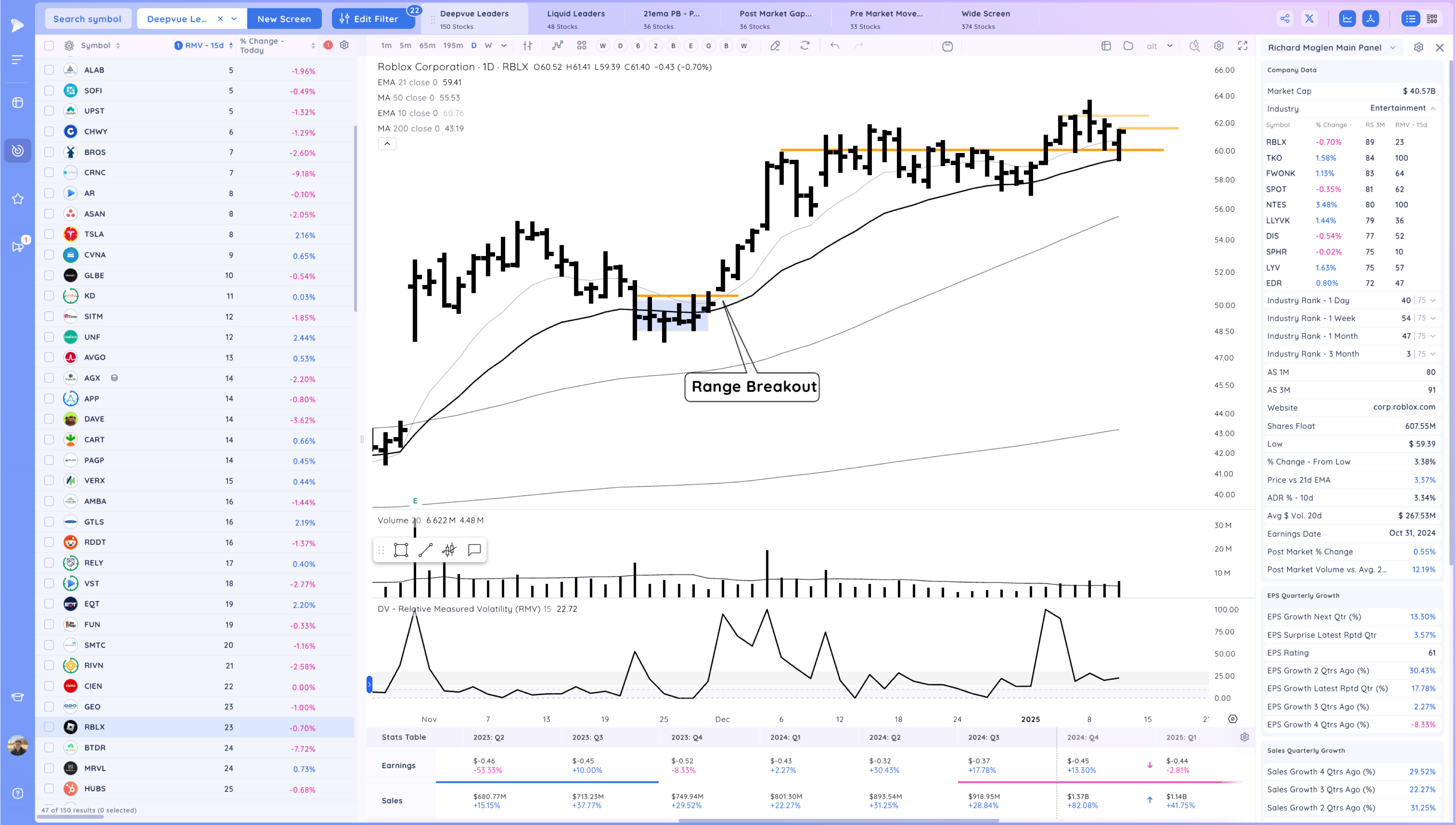The image size is (1456, 825).
Task: Switch to the Post Market Gap tab
Action: tap(776, 19)
